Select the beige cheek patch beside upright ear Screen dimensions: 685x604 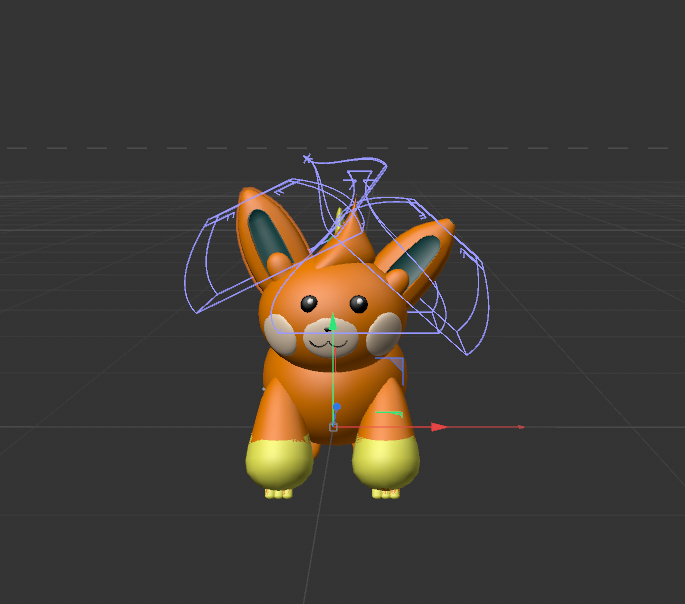pyautogui.click(x=280, y=335)
